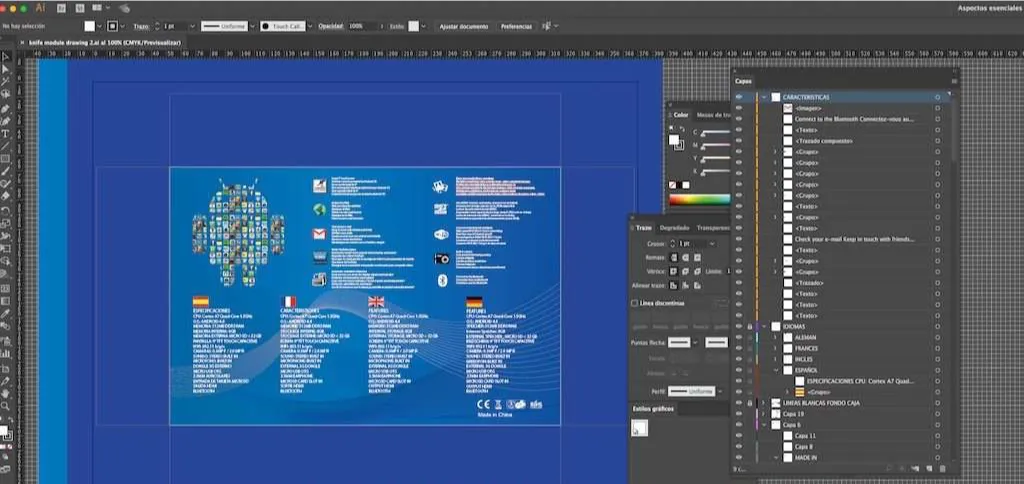Open the arrange documents icon
This screenshot has width=1024, height=484.
tap(98, 8)
